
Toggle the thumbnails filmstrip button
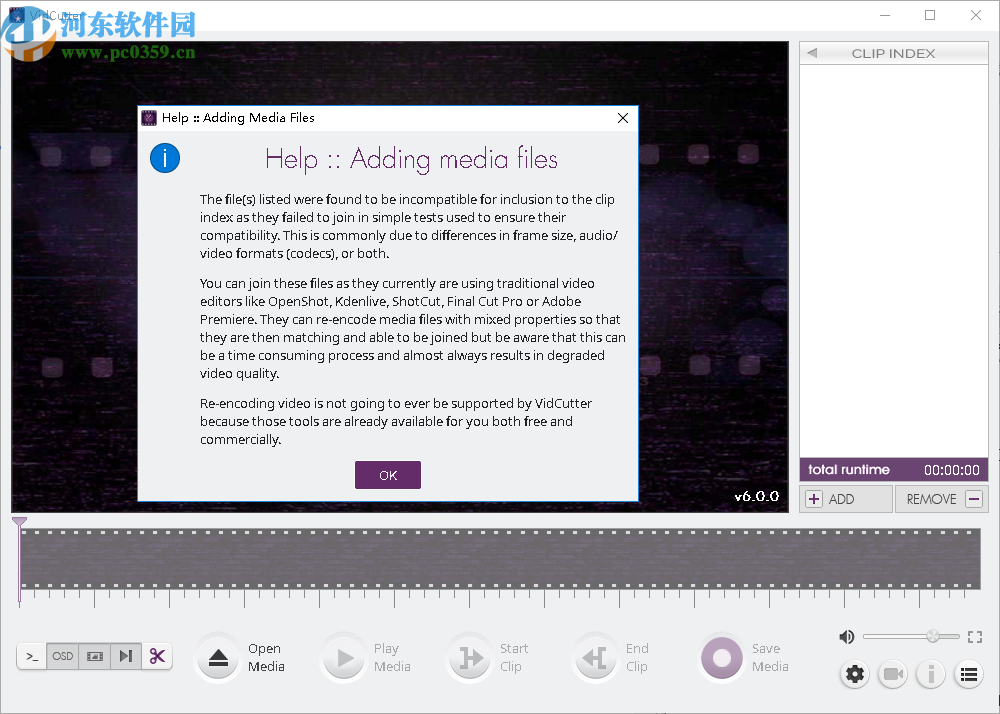tap(94, 656)
